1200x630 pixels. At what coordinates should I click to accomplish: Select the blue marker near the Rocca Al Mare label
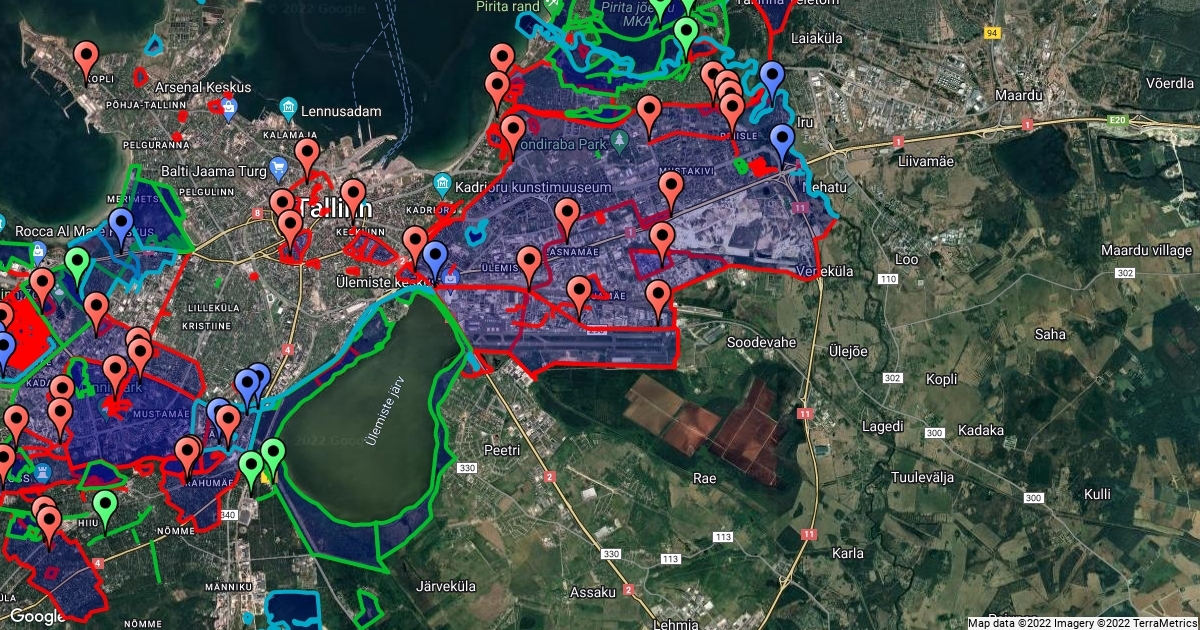pos(121,228)
